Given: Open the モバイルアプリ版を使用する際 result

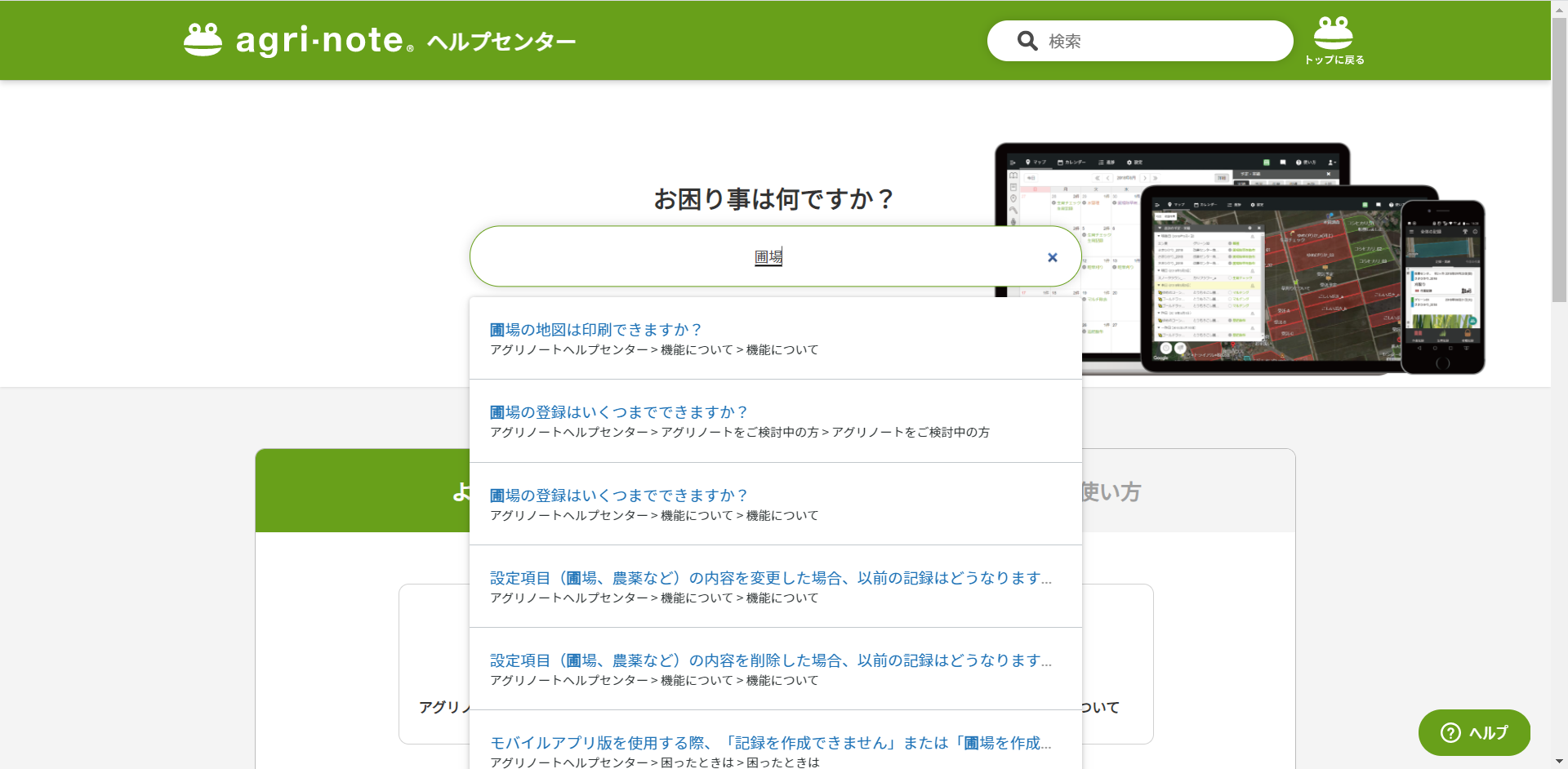Looking at the screenshot, I should [x=771, y=743].
